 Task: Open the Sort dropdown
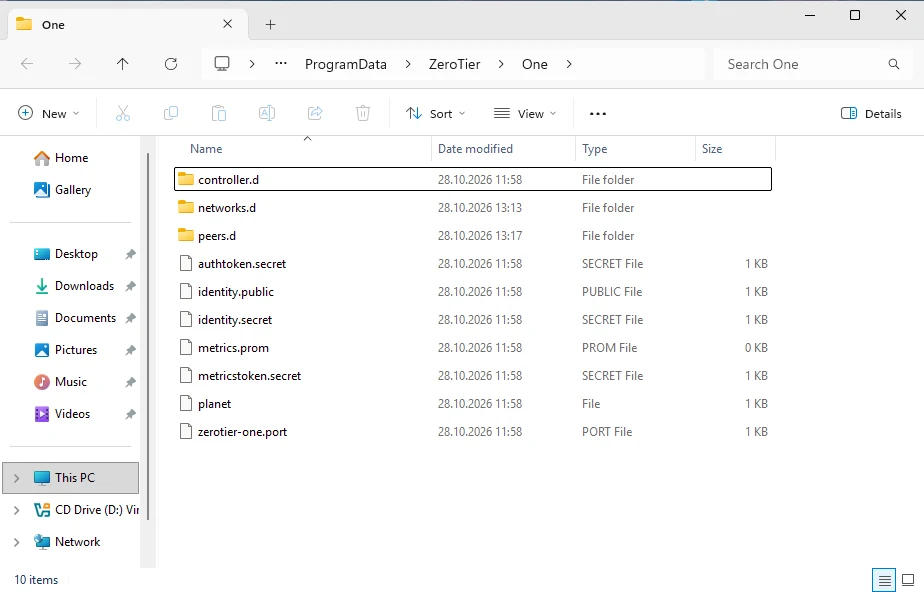pyautogui.click(x=435, y=114)
